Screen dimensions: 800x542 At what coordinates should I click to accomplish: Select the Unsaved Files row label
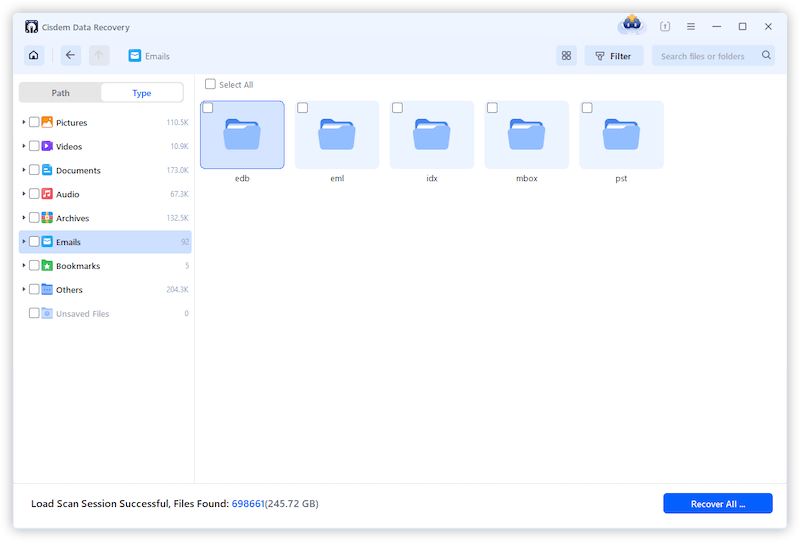[83, 314]
